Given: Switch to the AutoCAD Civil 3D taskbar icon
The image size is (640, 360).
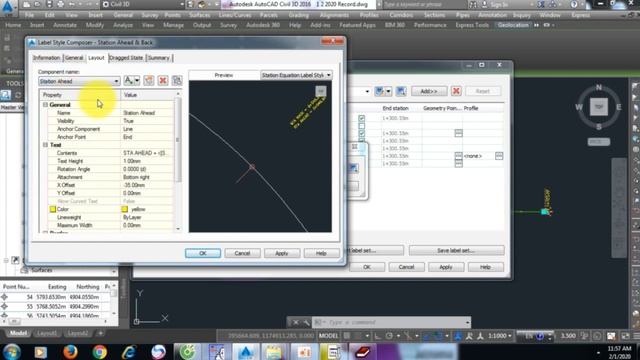Looking at the screenshot, I should (246, 351).
